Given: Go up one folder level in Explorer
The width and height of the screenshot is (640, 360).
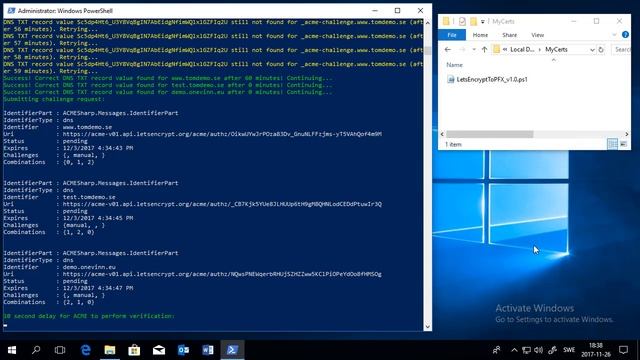Looking at the screenshot, I should coord(484,49).
